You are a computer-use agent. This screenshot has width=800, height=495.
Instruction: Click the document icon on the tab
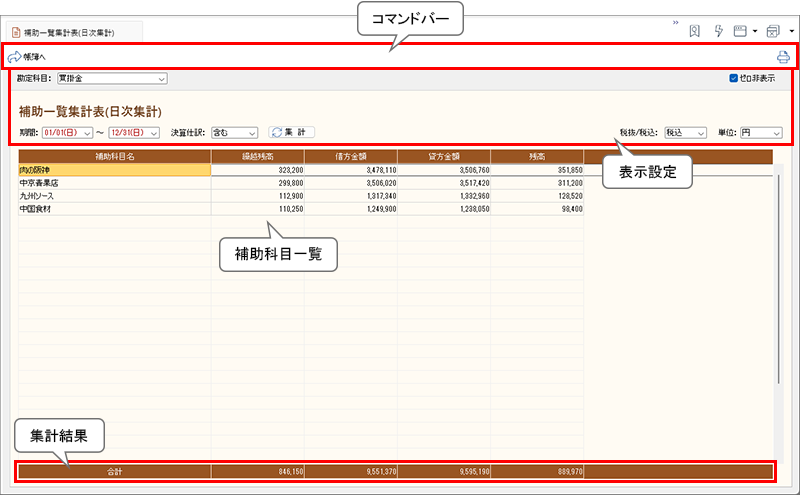coord(15,33)
